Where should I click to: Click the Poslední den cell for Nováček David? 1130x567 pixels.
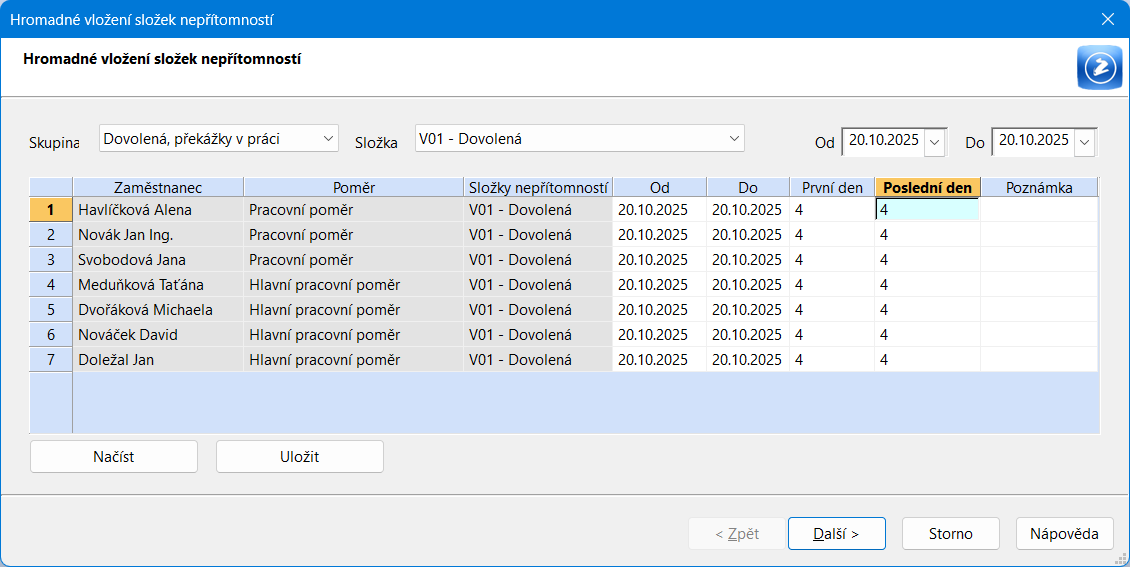tap(927, 335)
